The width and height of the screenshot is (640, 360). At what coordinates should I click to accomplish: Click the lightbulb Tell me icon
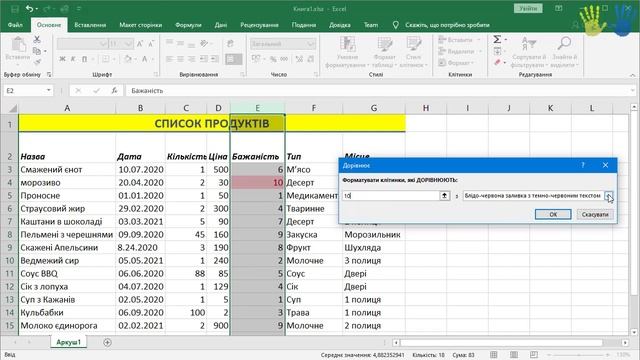pos(395,25)
